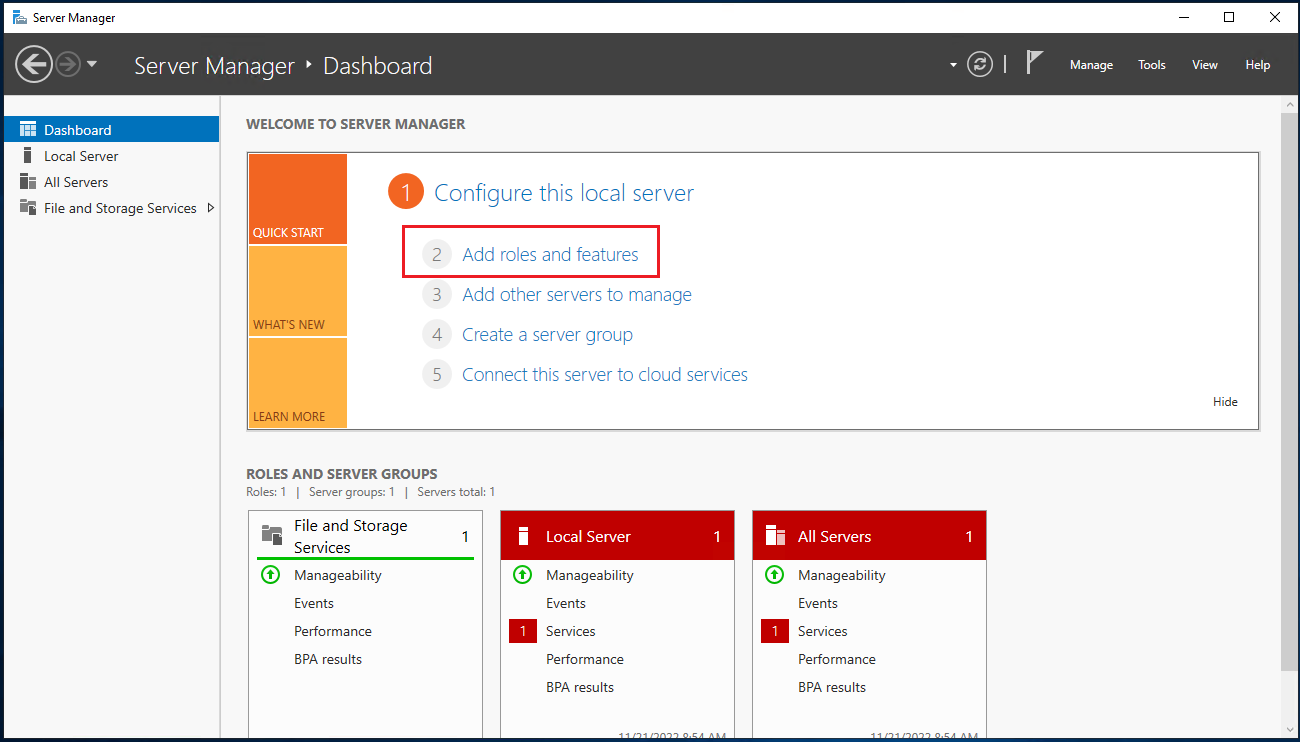This screenshot has height=742, width=1300.
Task: Click Add roles and features link
Action: 550,255
